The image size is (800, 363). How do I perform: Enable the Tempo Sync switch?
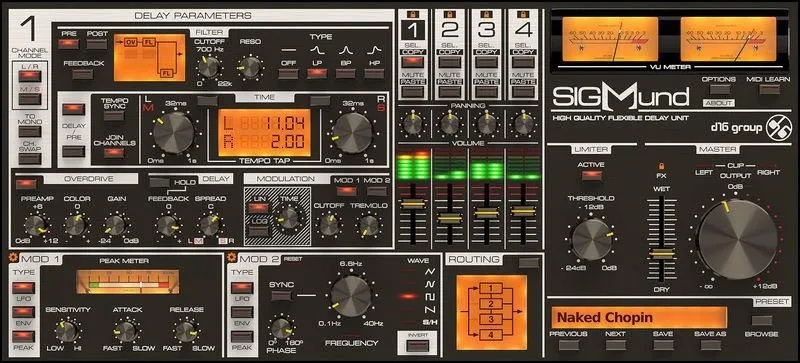coord(113,115)
